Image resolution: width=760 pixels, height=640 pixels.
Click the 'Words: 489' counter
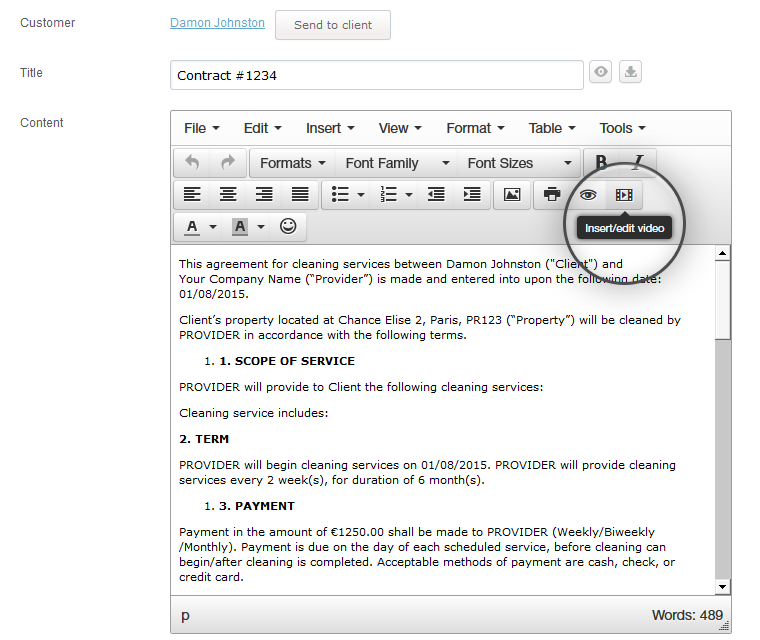point(687,615)
